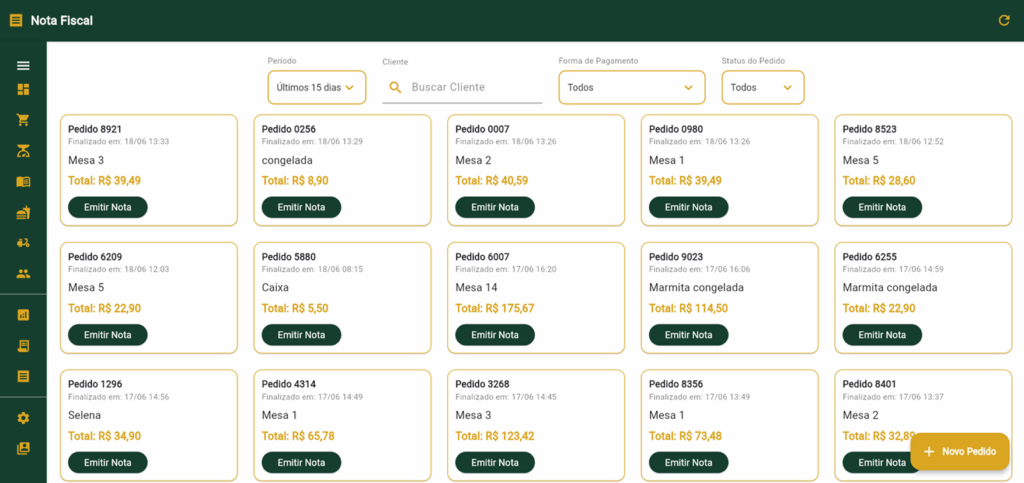Click the table icon below the shopping cart
The width and height of the screenshot is (1024, 483).
click(x=23, y=151)
